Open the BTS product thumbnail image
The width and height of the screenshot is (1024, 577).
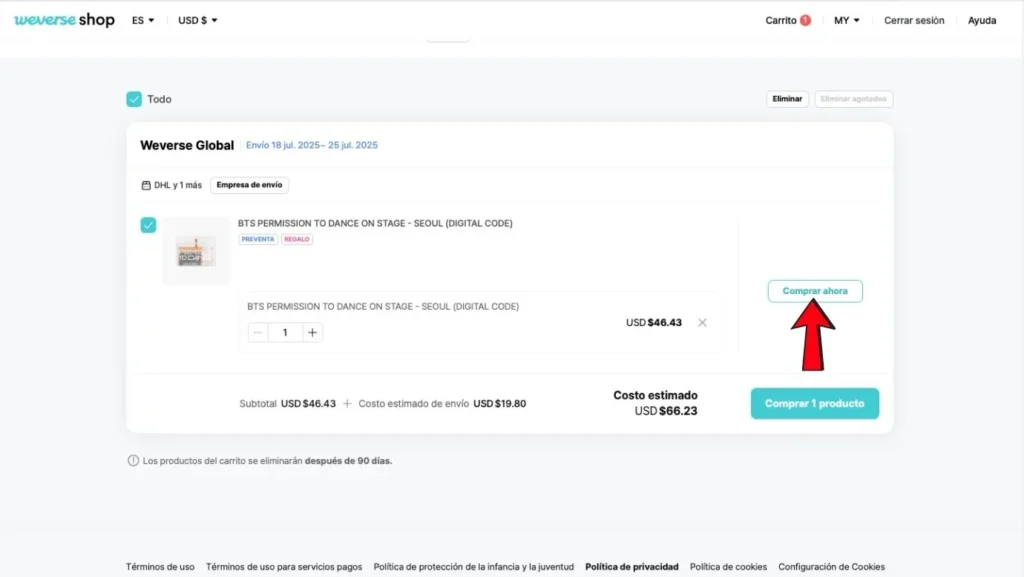196,251
